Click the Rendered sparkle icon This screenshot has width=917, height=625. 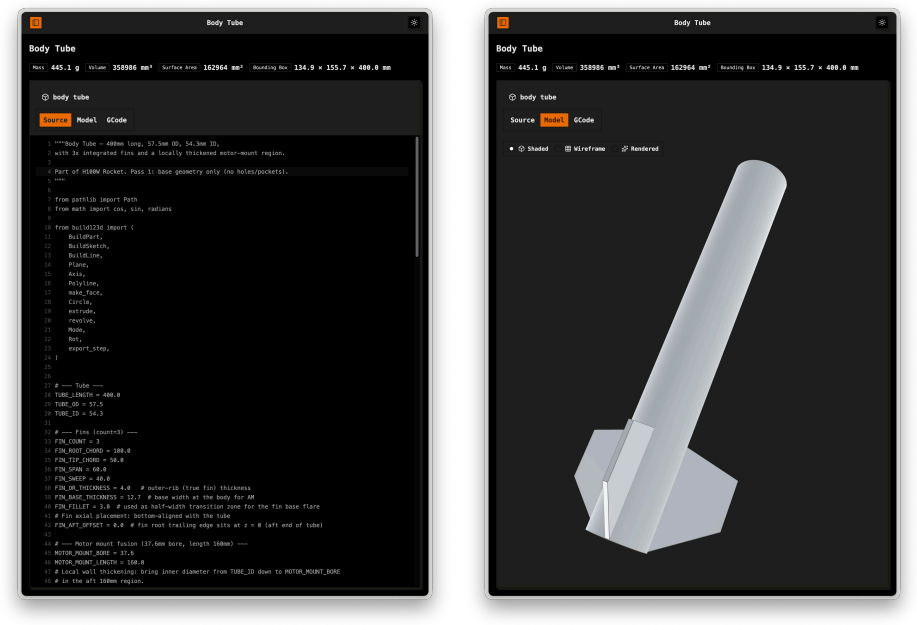coord(625,149)
